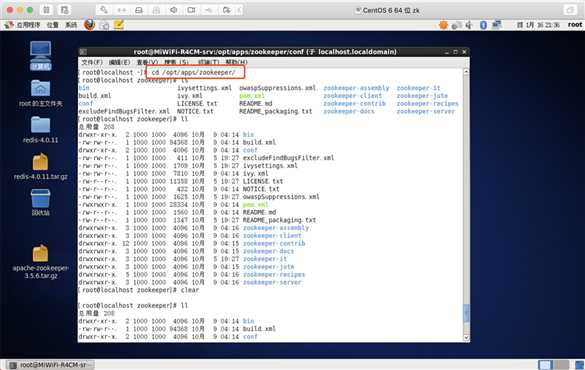
Task: Click the Bluetooth tray icon
Action: (483, 25)
